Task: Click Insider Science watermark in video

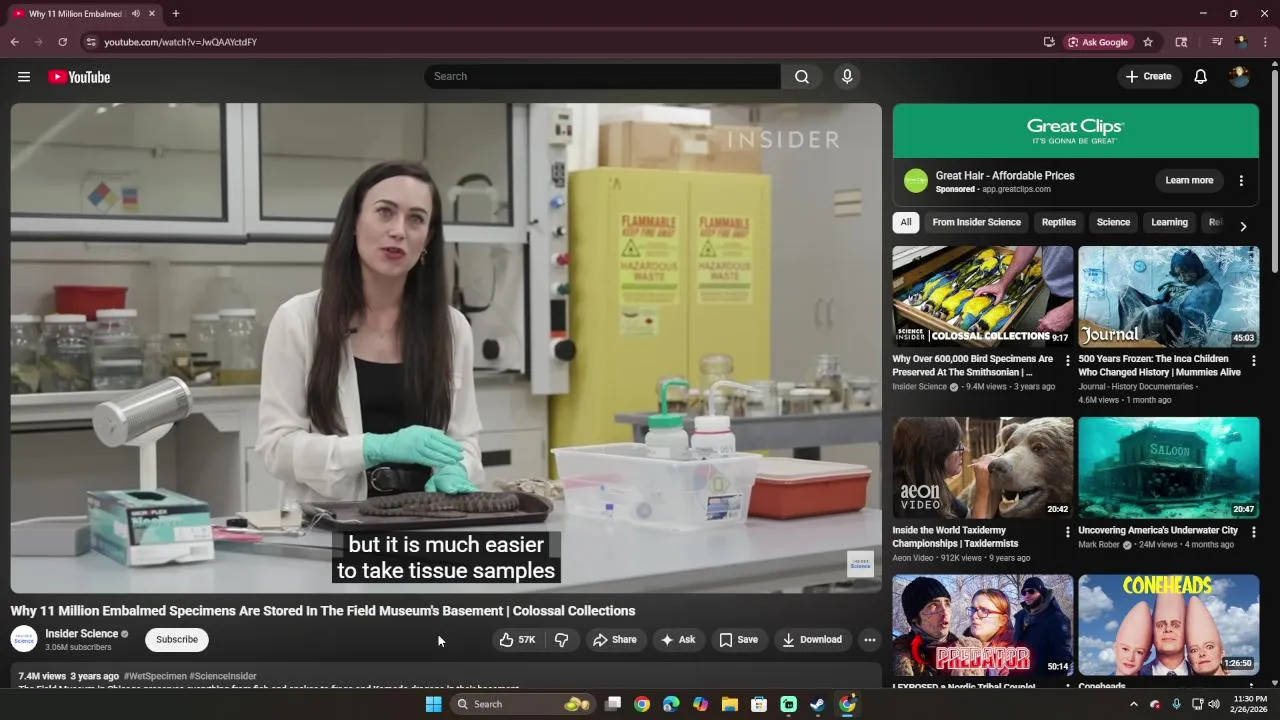Action: 860,564
